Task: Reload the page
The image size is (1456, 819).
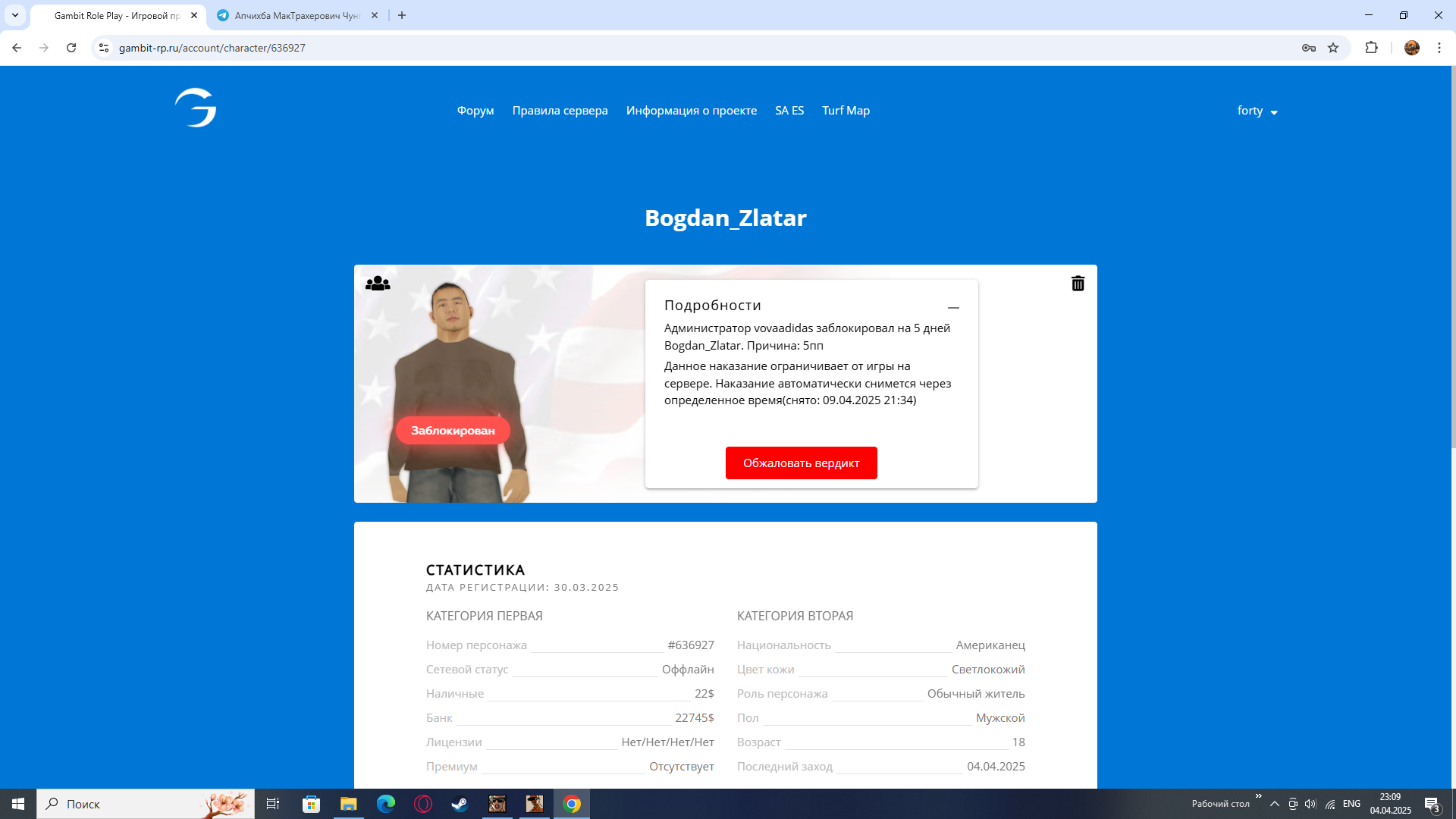Action: (x=71, y=48)
